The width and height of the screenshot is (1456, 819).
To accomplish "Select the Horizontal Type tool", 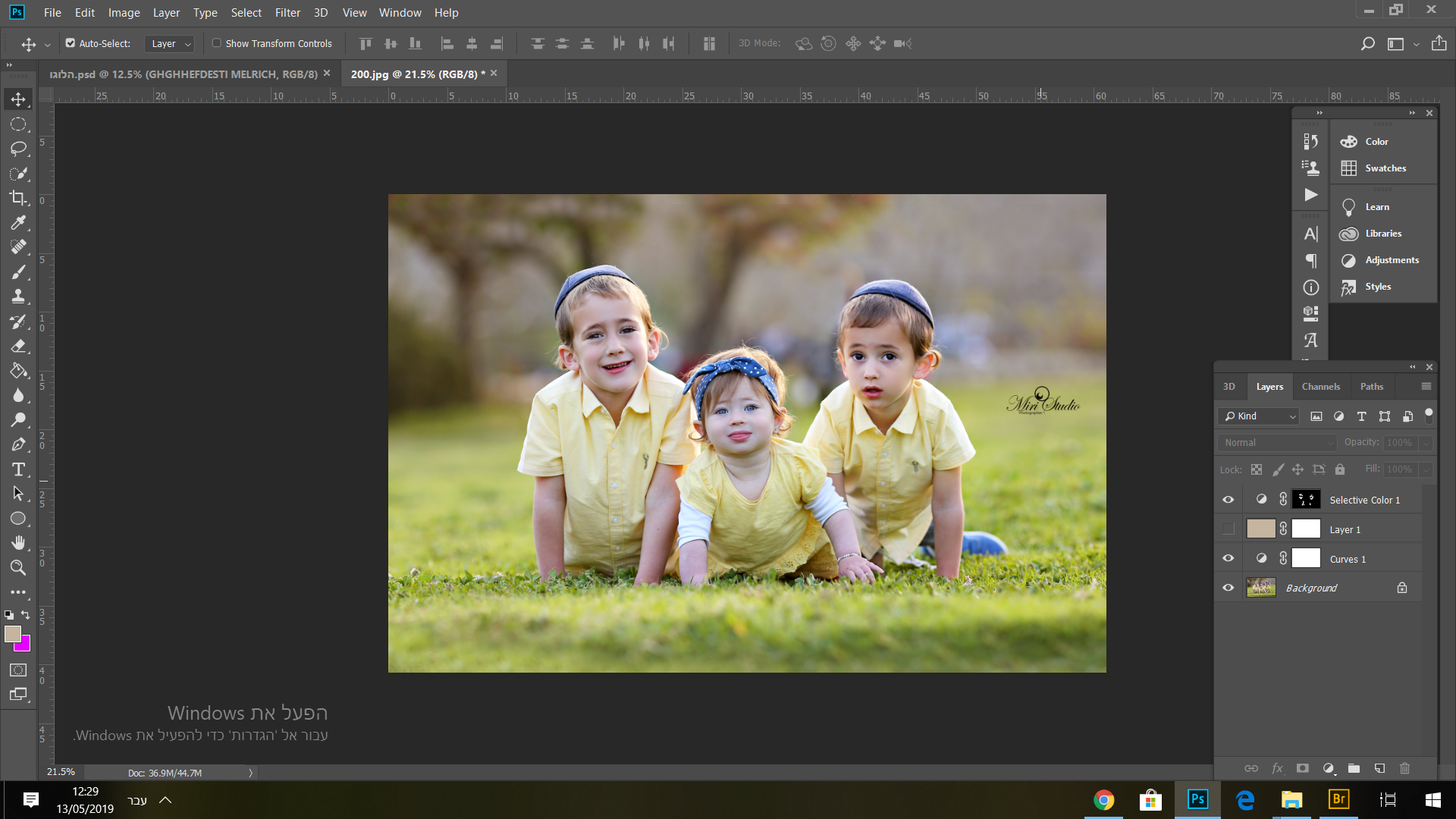I will coord(18,469).
